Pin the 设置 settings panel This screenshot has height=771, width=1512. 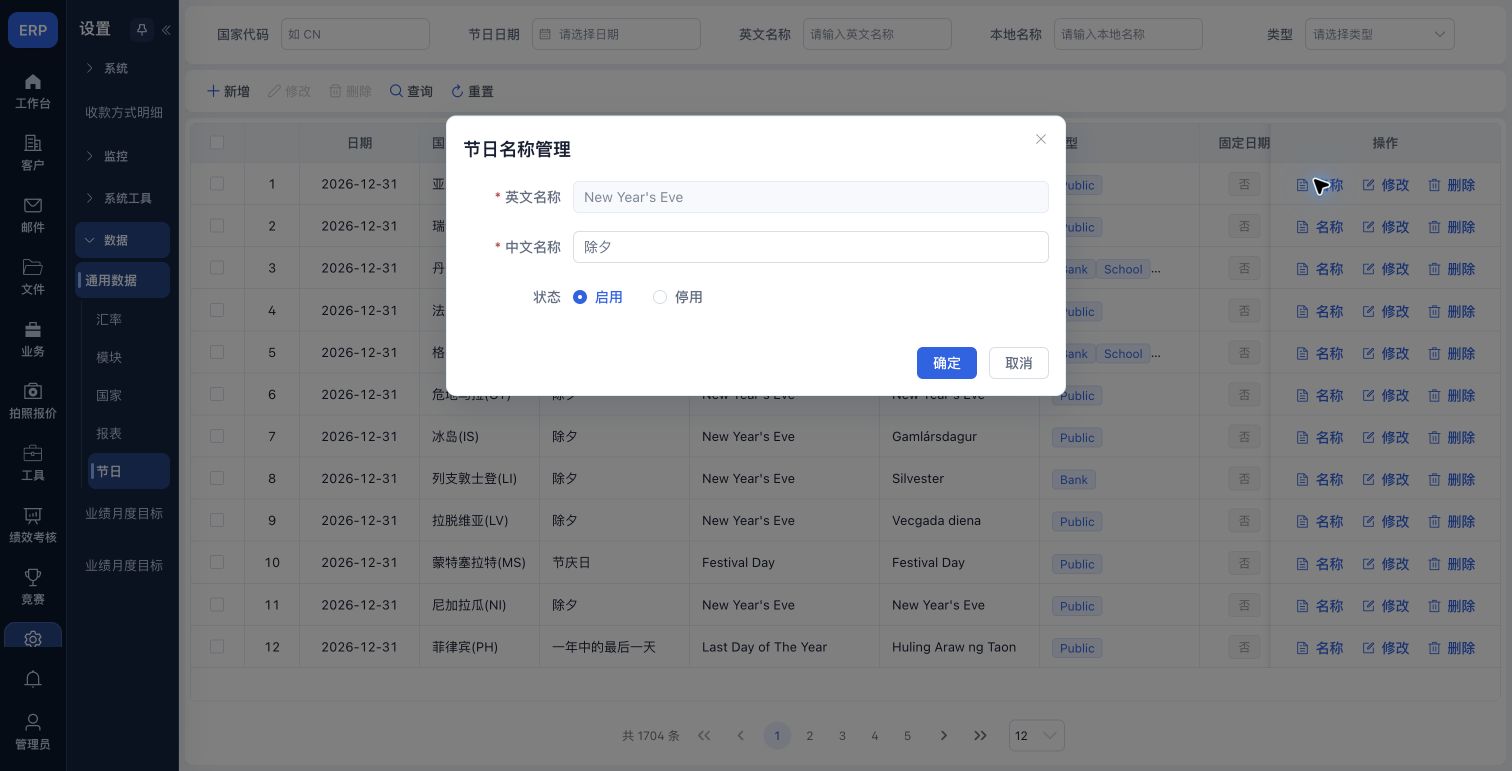click(142, 30)
